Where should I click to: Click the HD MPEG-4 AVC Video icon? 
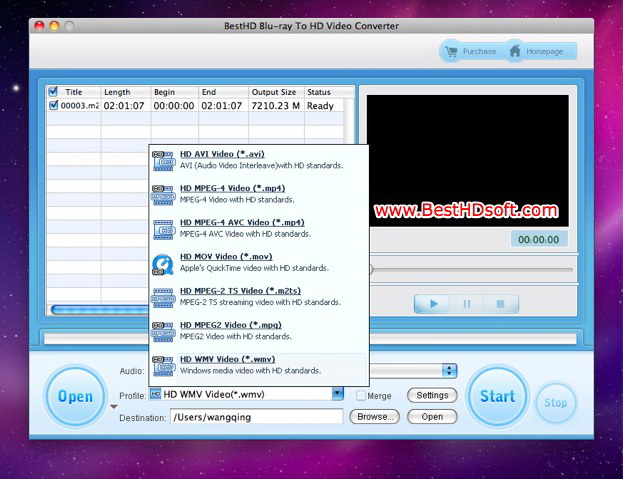coord(163,229)
